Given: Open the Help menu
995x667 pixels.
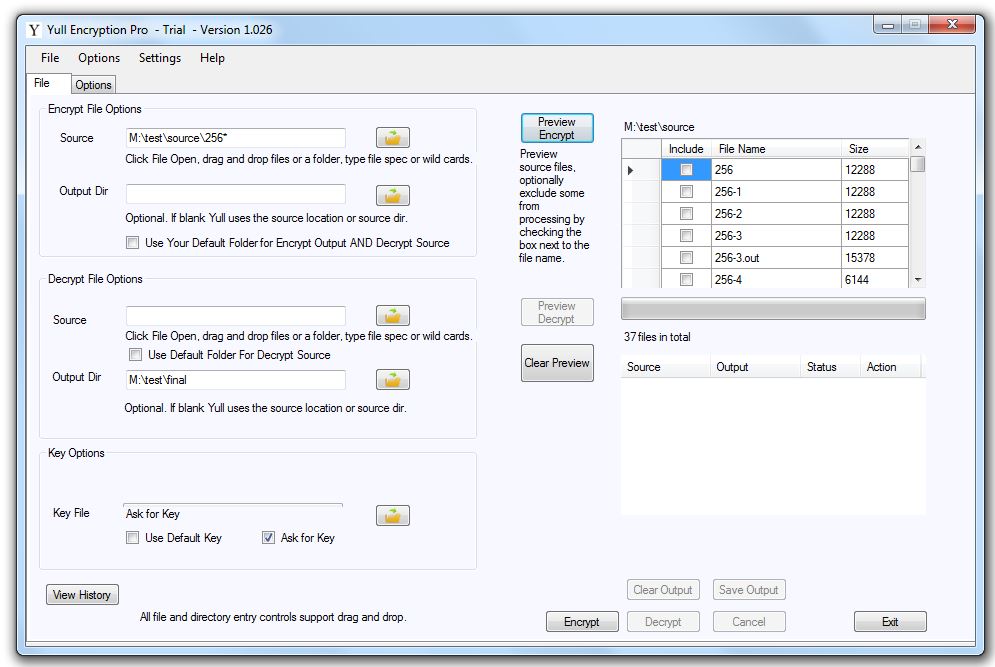Looking at the screenshot, I should pos(212,58).
